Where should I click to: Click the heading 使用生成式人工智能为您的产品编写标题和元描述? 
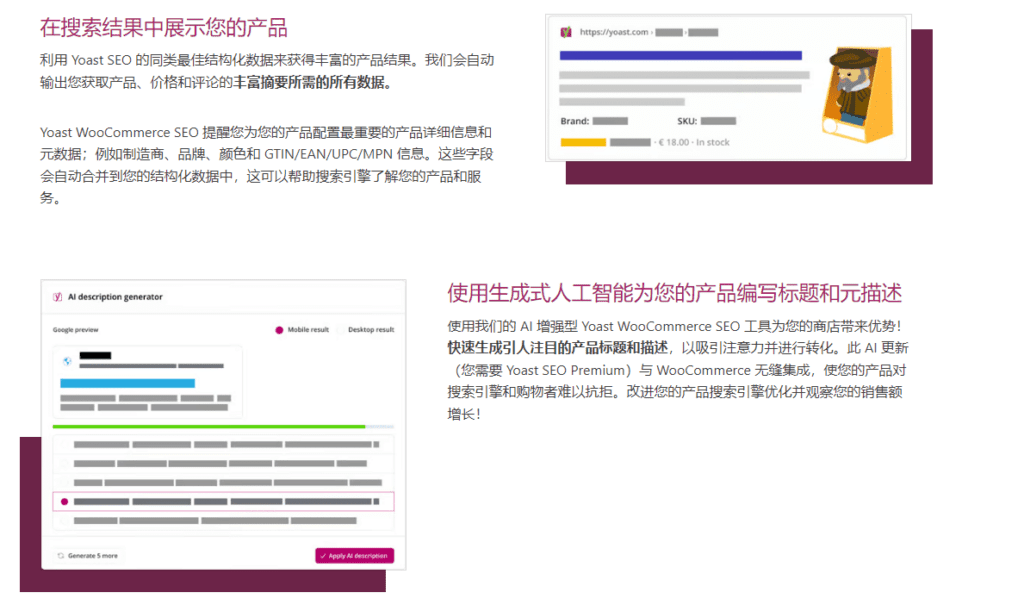[x=675, y=293]
